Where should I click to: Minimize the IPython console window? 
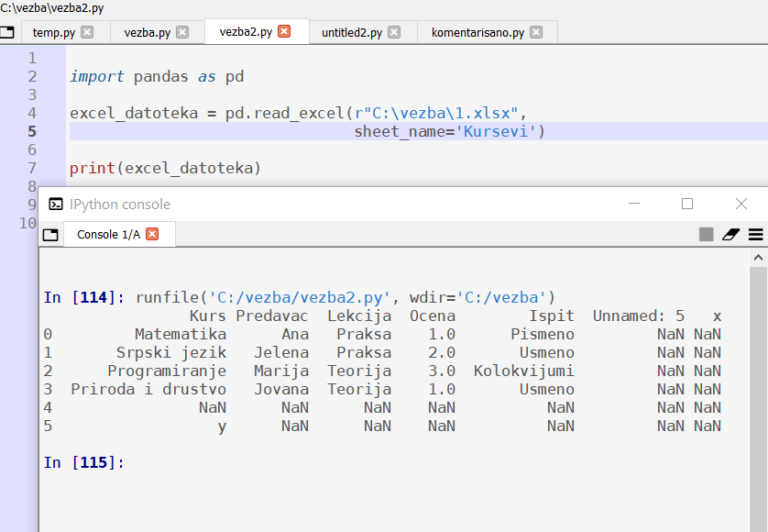pyautogui.click(x=634, y=203)
